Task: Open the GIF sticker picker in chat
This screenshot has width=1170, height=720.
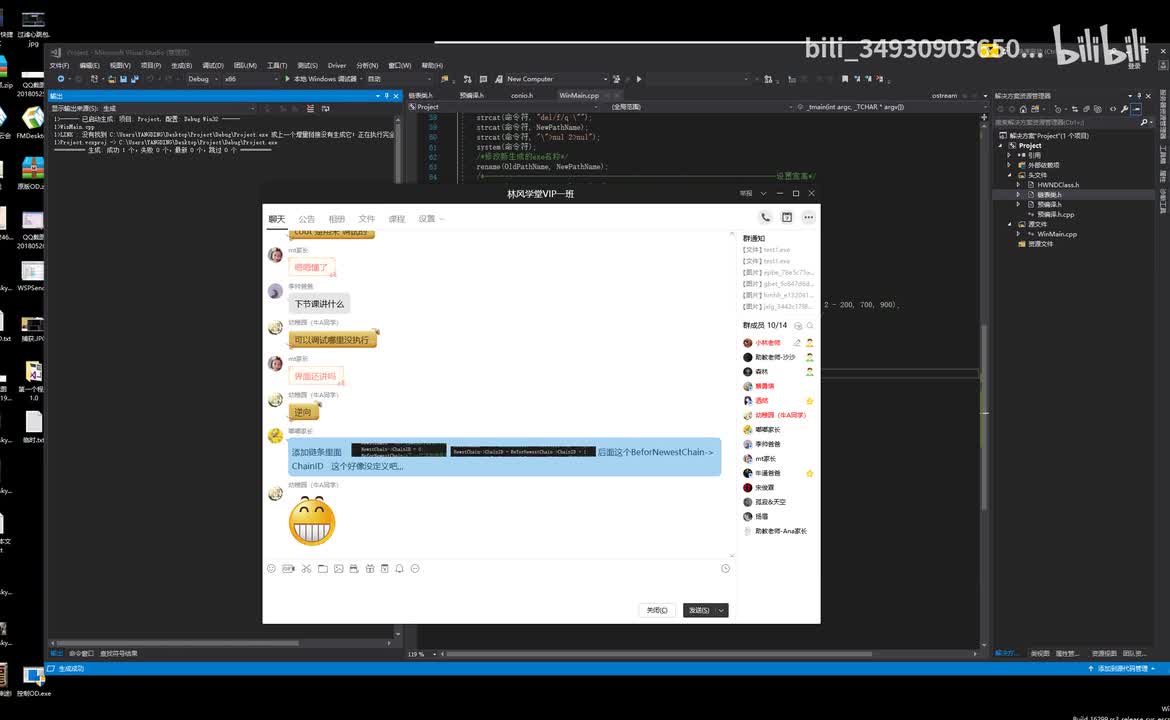Action: click(288, 569)
